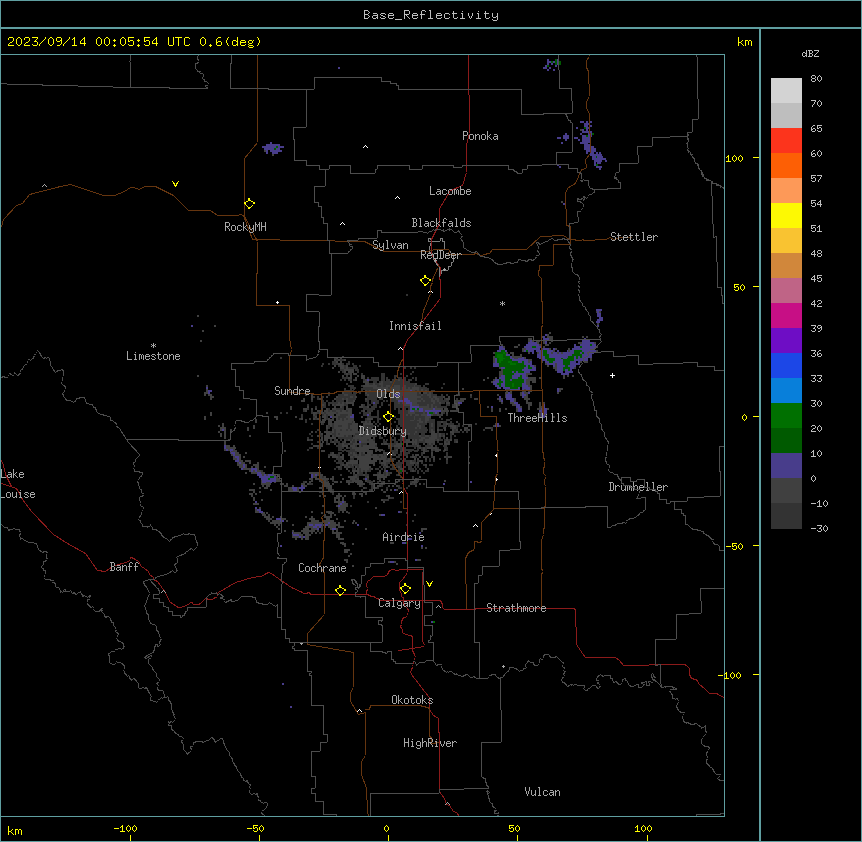Click the Cochrane town label

[x=322, y=568]
